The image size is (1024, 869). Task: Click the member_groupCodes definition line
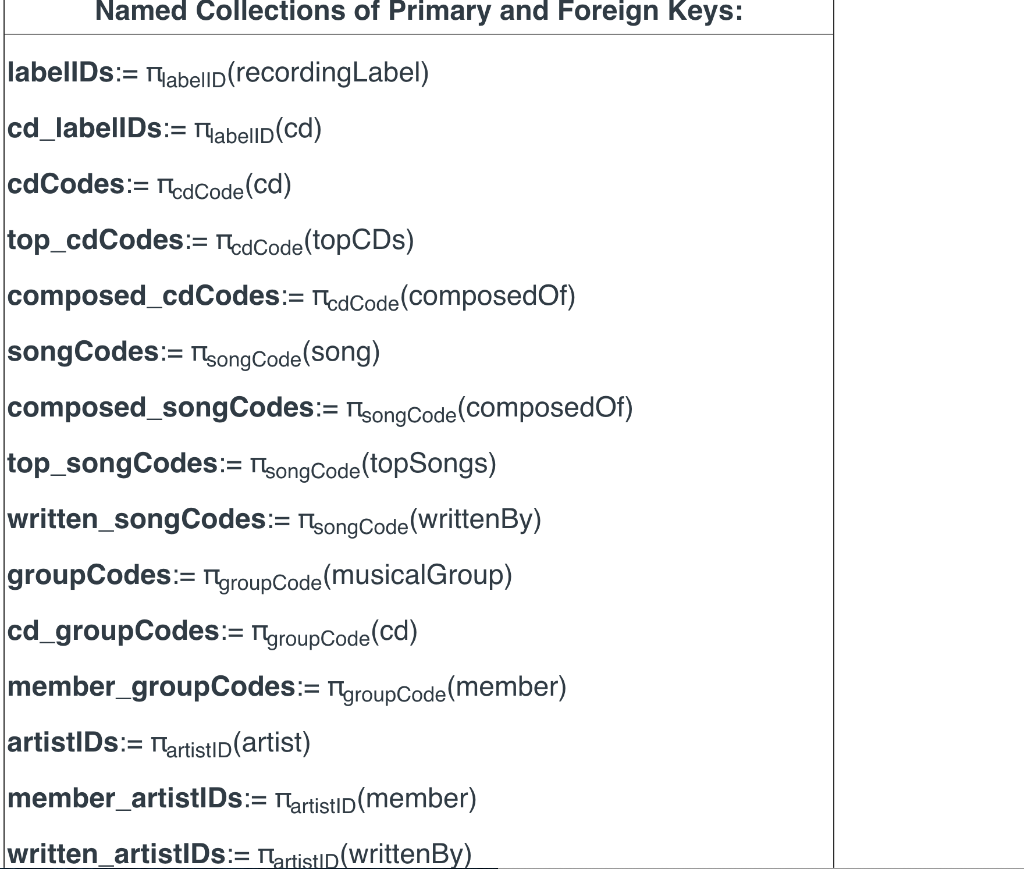click(x=285, y=687)
